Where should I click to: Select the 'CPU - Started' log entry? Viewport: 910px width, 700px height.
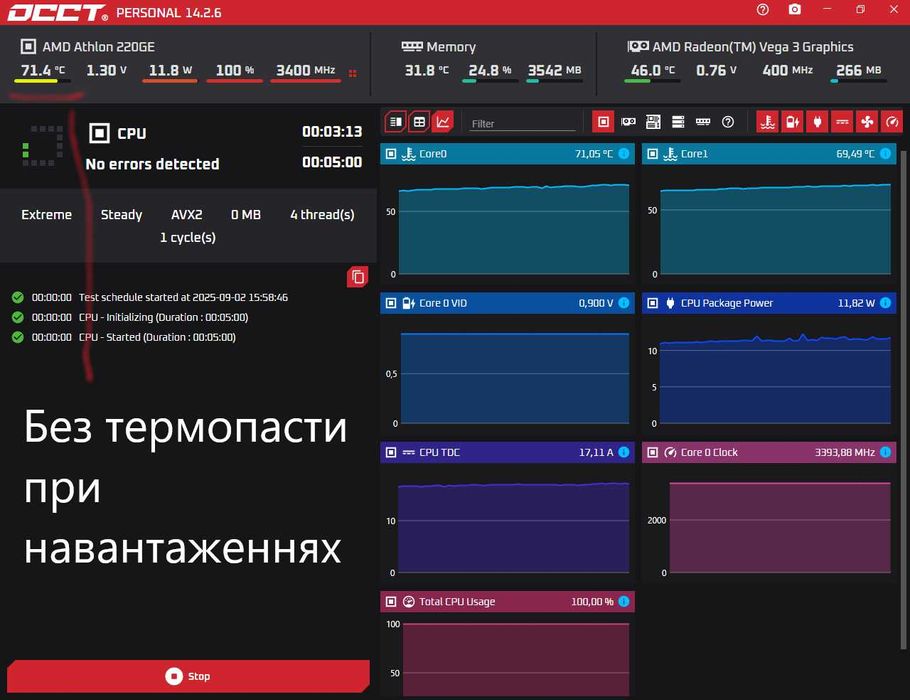[124, 337]
